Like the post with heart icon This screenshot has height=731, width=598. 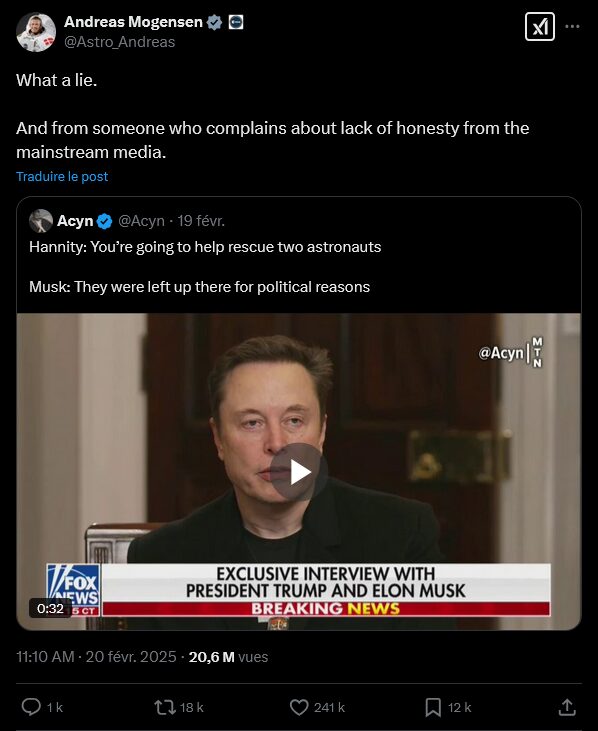pos(299,707)
